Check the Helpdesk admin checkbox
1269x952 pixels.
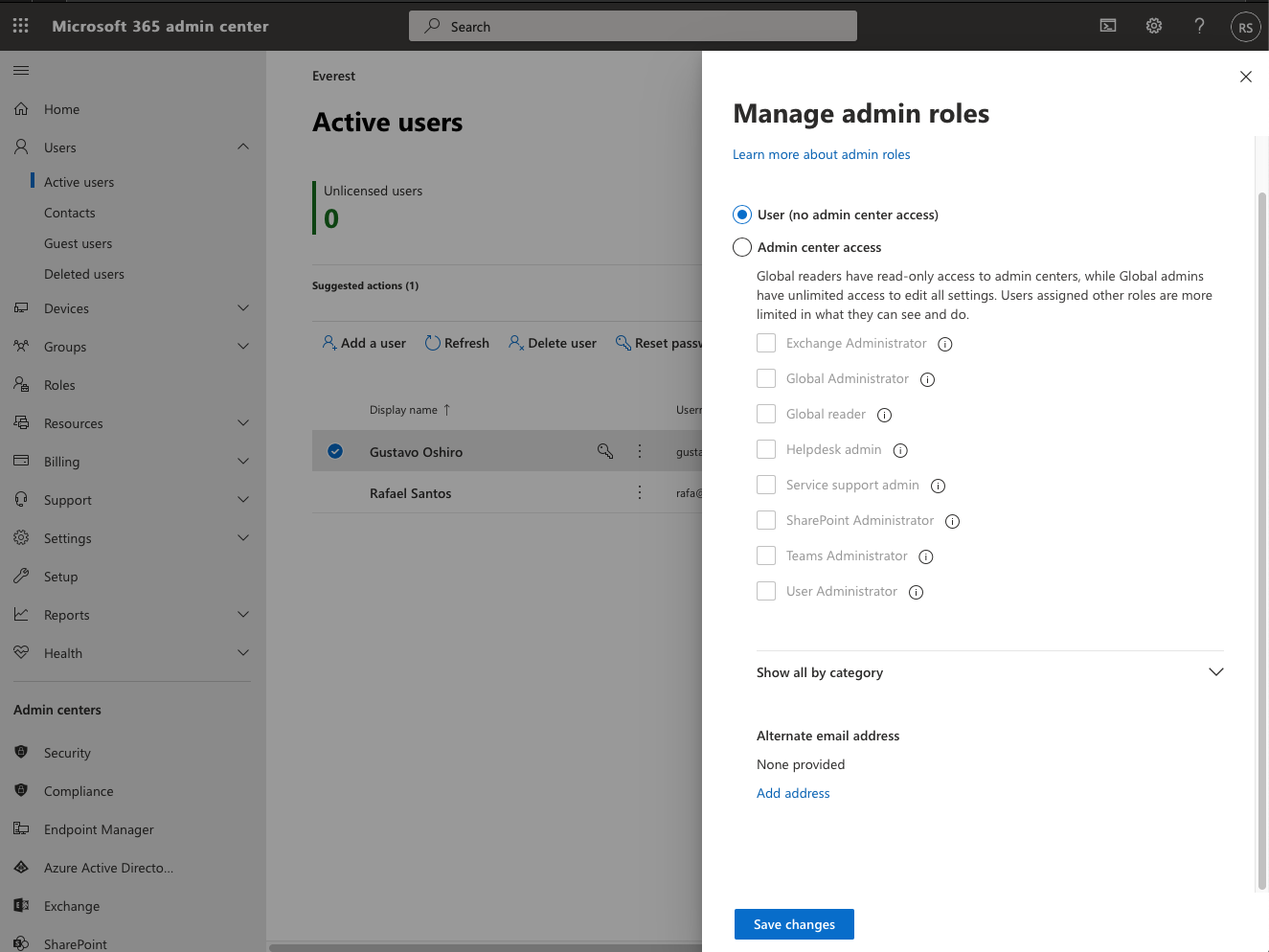(x=766, y=449)
